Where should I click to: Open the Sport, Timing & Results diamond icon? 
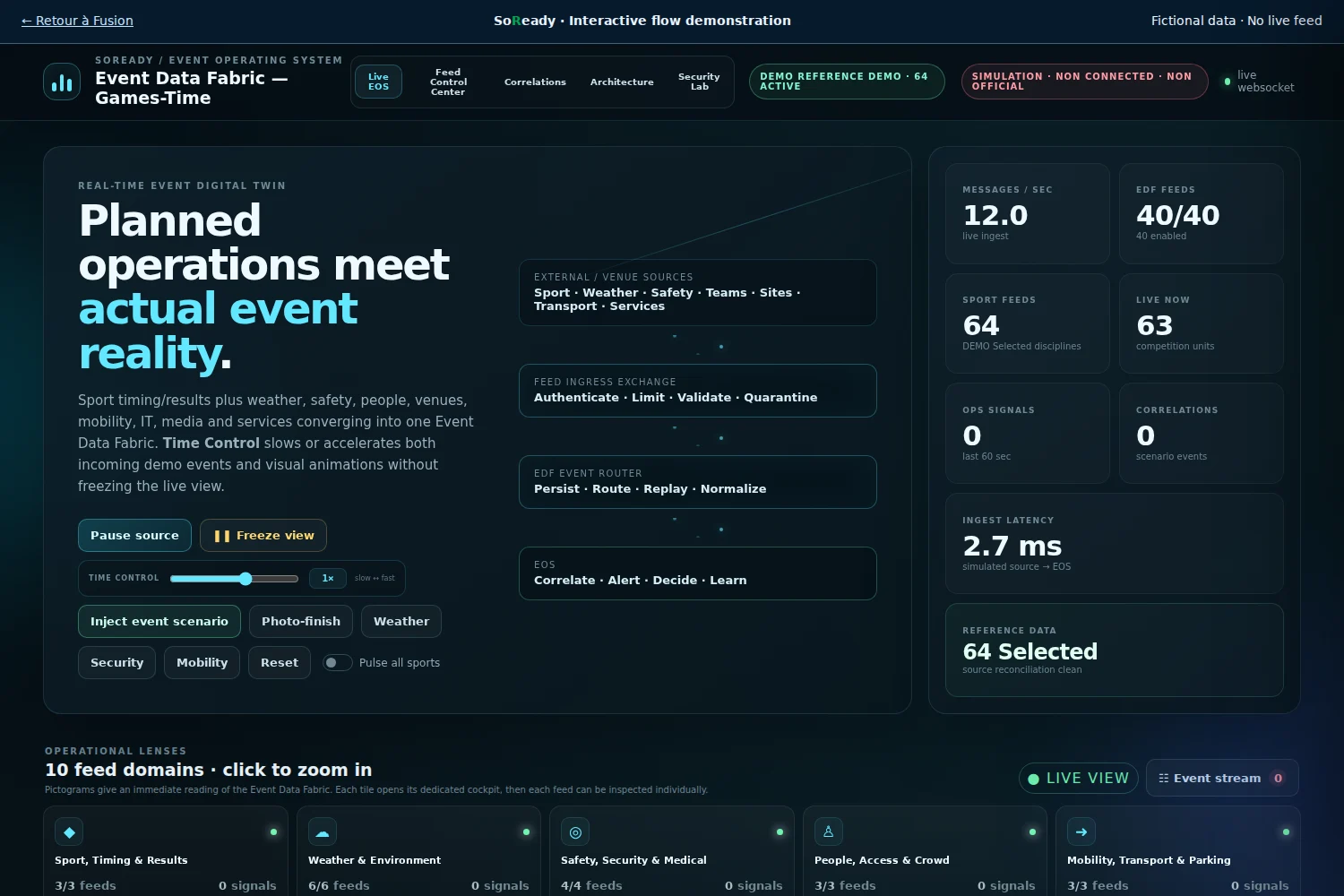(69, 831)
